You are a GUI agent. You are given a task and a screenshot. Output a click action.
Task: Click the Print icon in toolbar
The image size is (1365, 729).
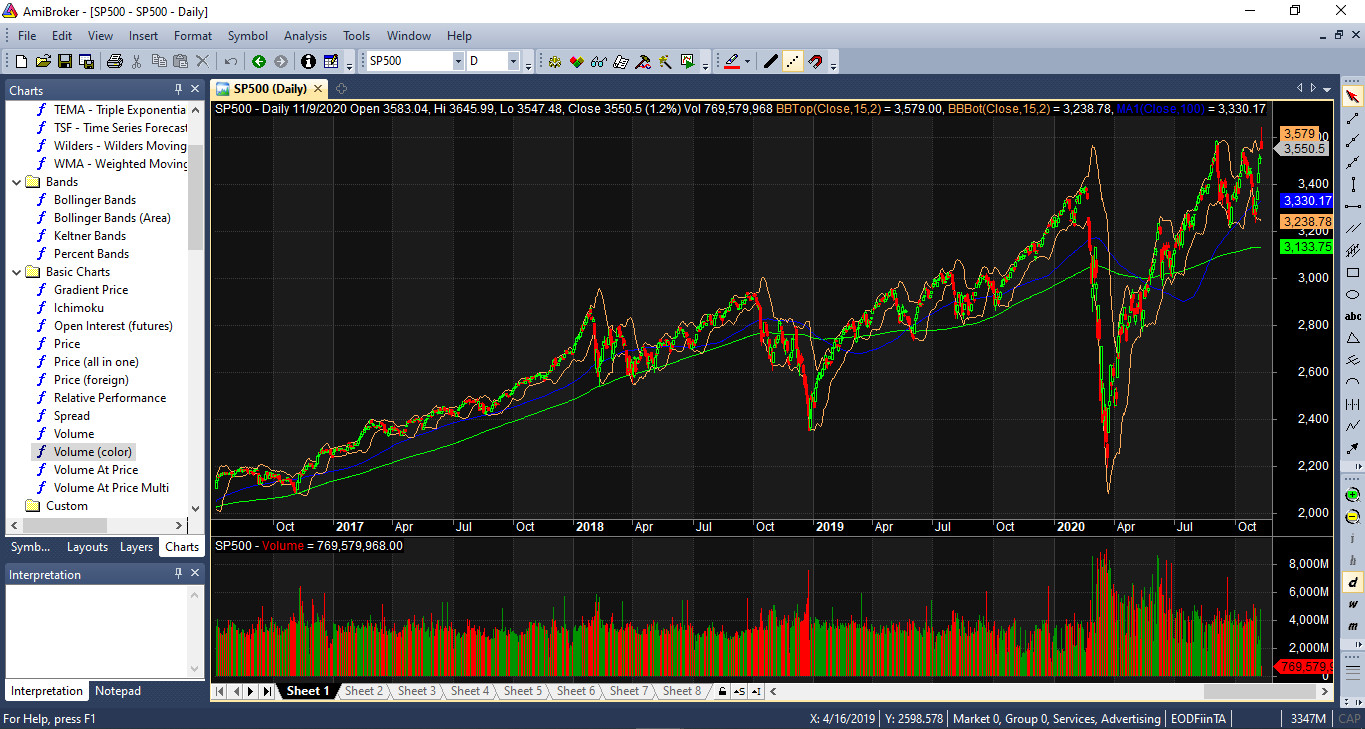[114, 62]
